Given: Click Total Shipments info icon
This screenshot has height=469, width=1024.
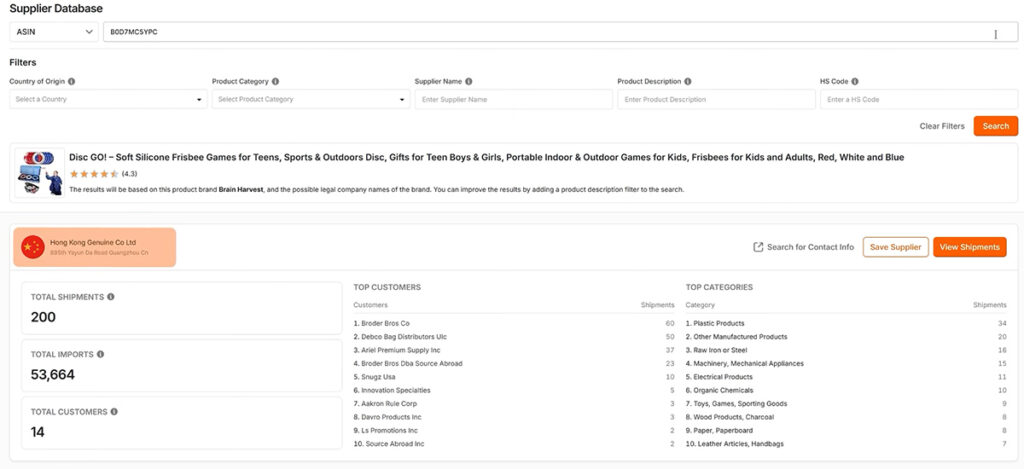Looking at the screenshot, I should click(x=111, y=297).
